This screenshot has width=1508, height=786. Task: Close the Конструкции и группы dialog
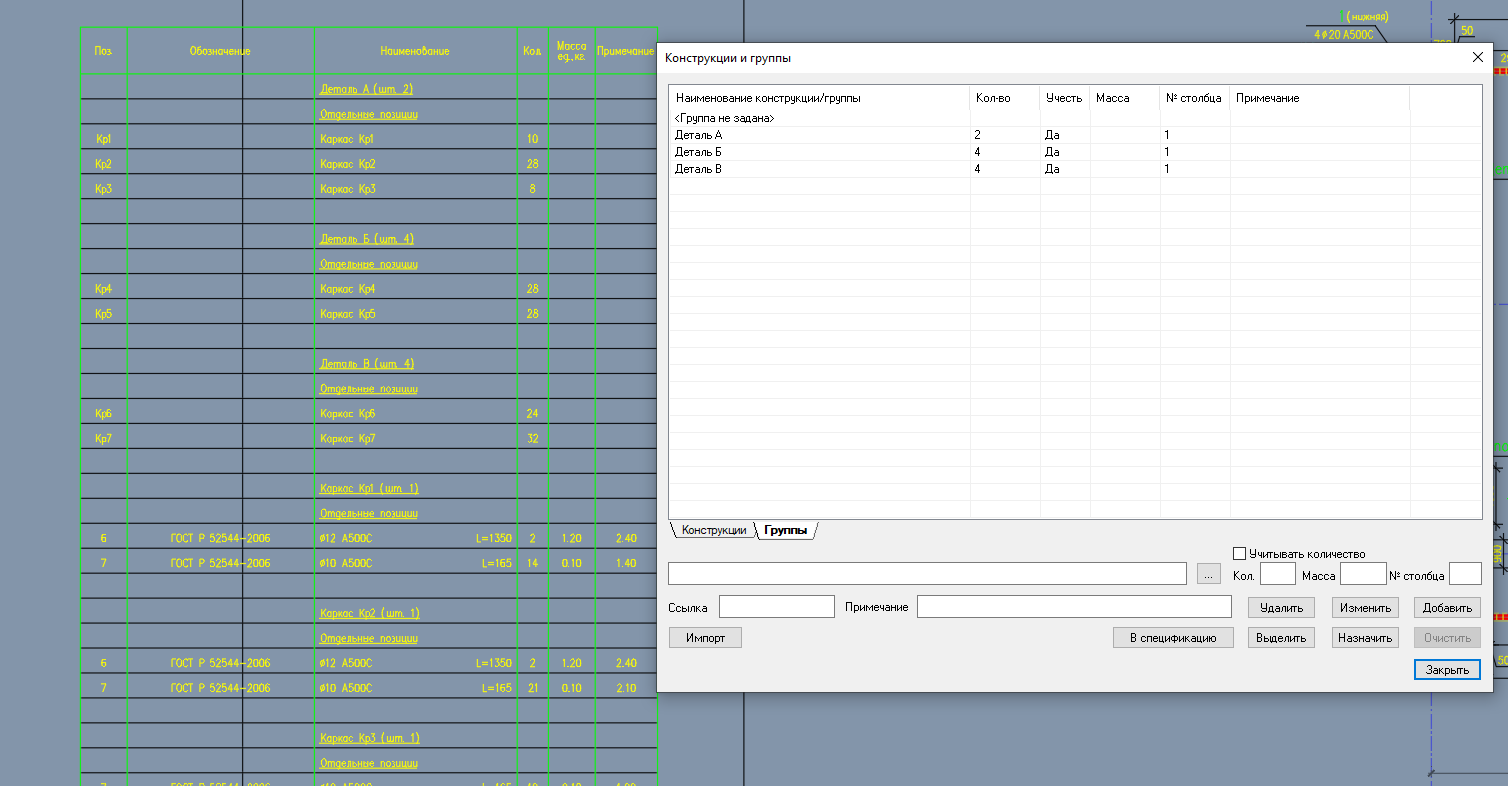point(1477,57)
